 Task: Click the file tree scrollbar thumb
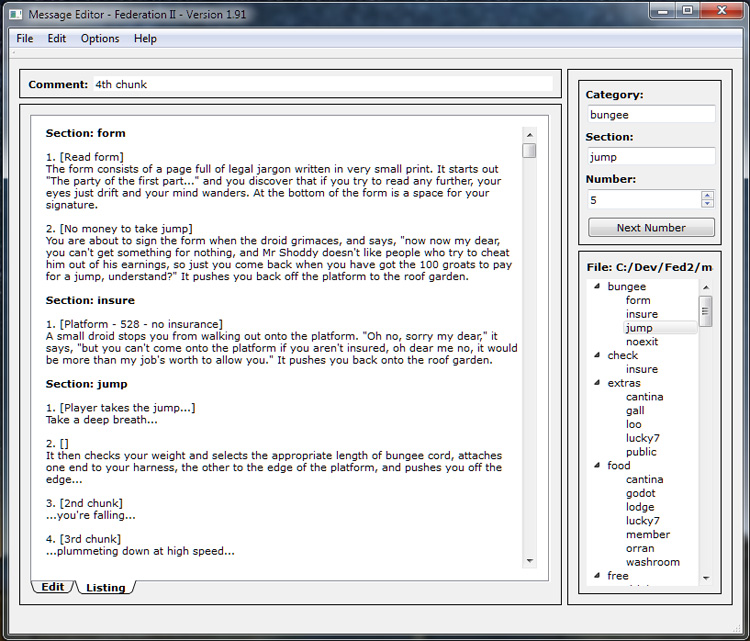[706, 311]
